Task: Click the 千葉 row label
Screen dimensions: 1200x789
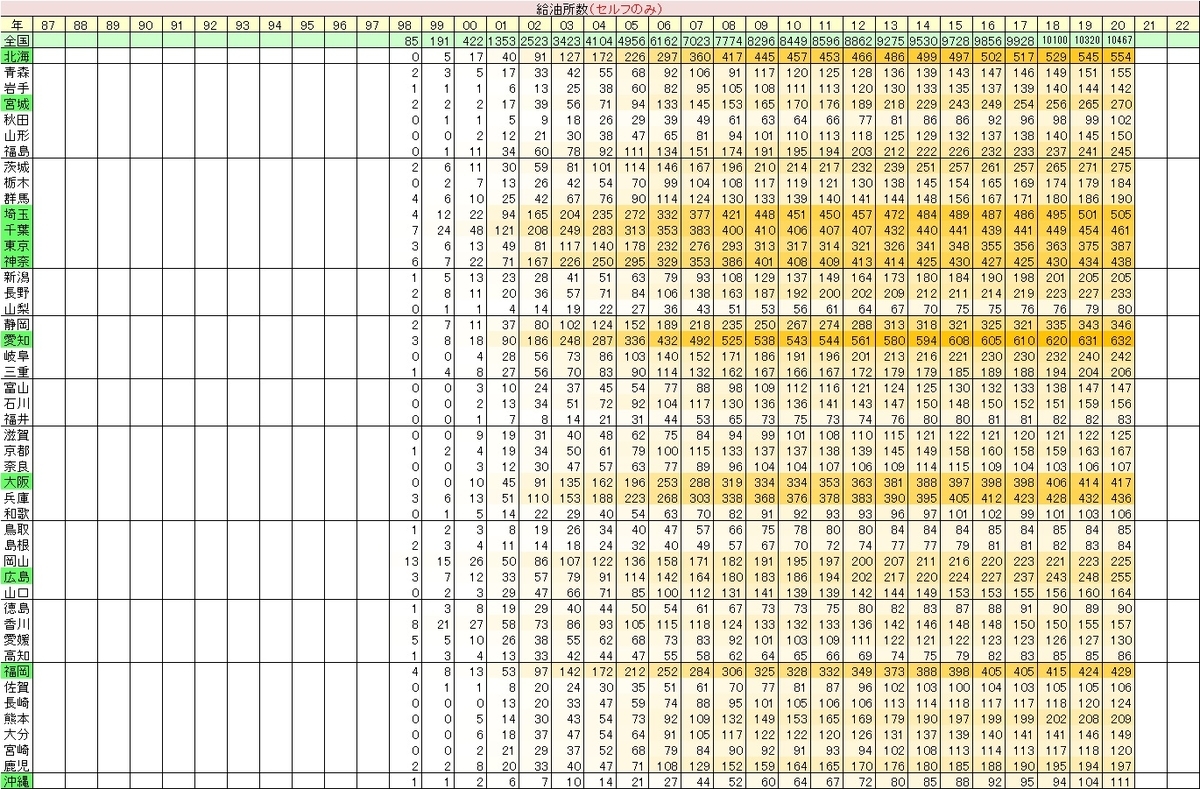Action: point(16,229)
